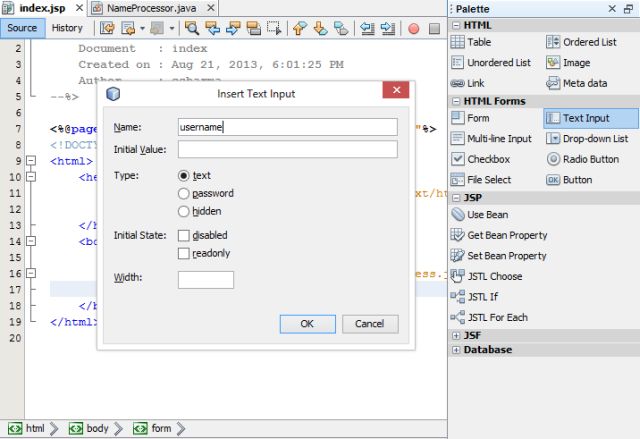640x439 pixels.
Task: Click the Width input field
Action: 206,280
